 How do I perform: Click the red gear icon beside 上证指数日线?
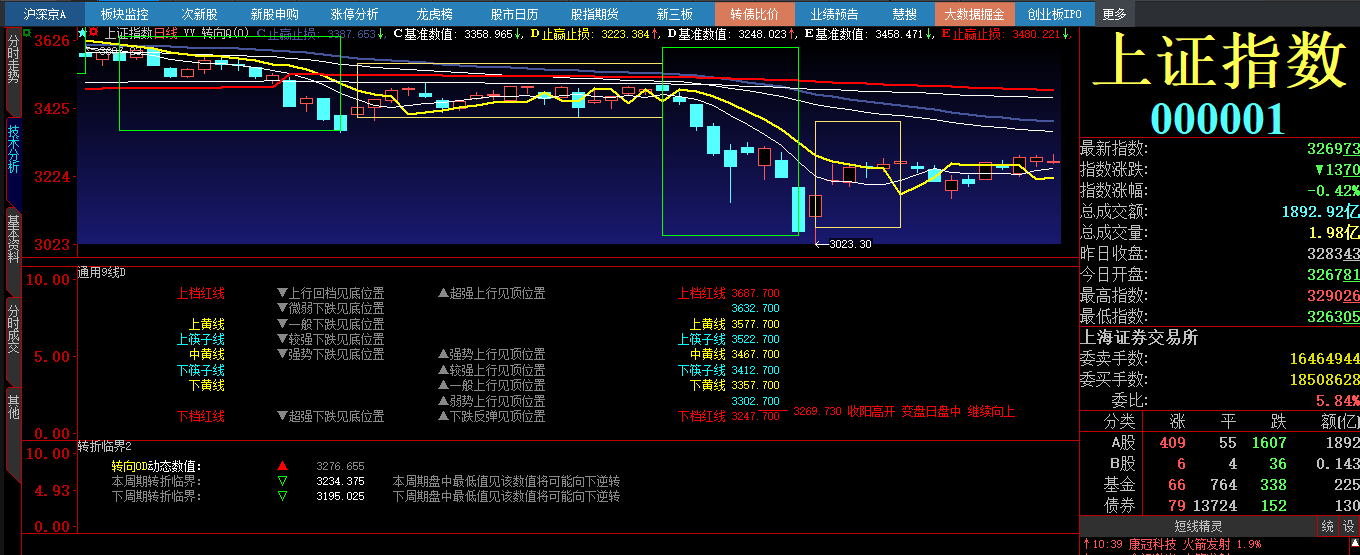coord(94,33)
